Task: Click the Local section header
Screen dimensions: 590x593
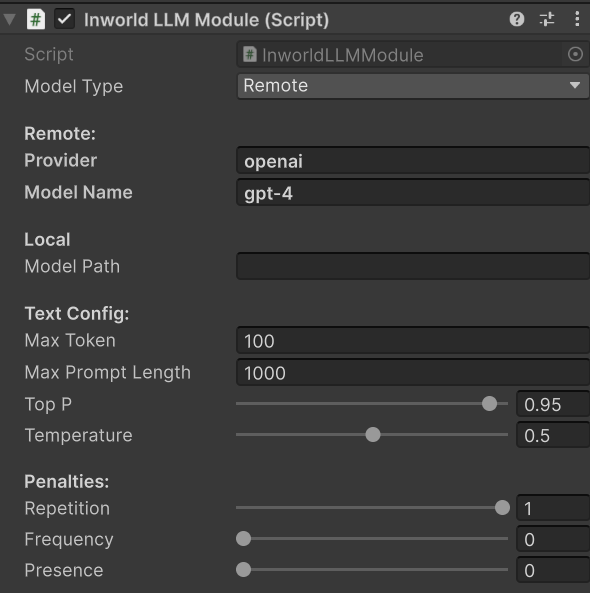Action: pyautogui.click(x=47, y=240)
